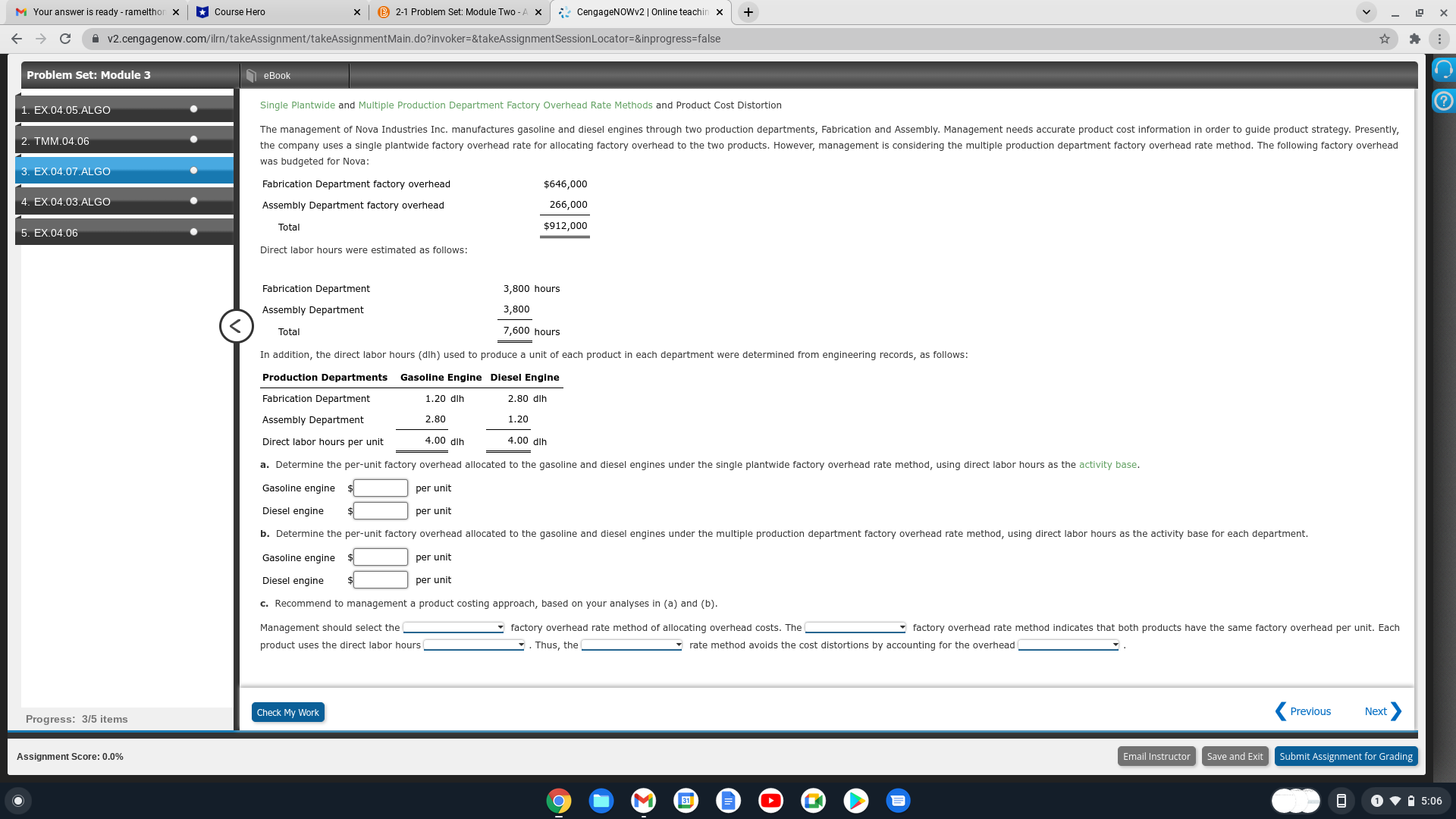
Task: Switch to the Course Hero tab
Action: [x=273, y=12]
